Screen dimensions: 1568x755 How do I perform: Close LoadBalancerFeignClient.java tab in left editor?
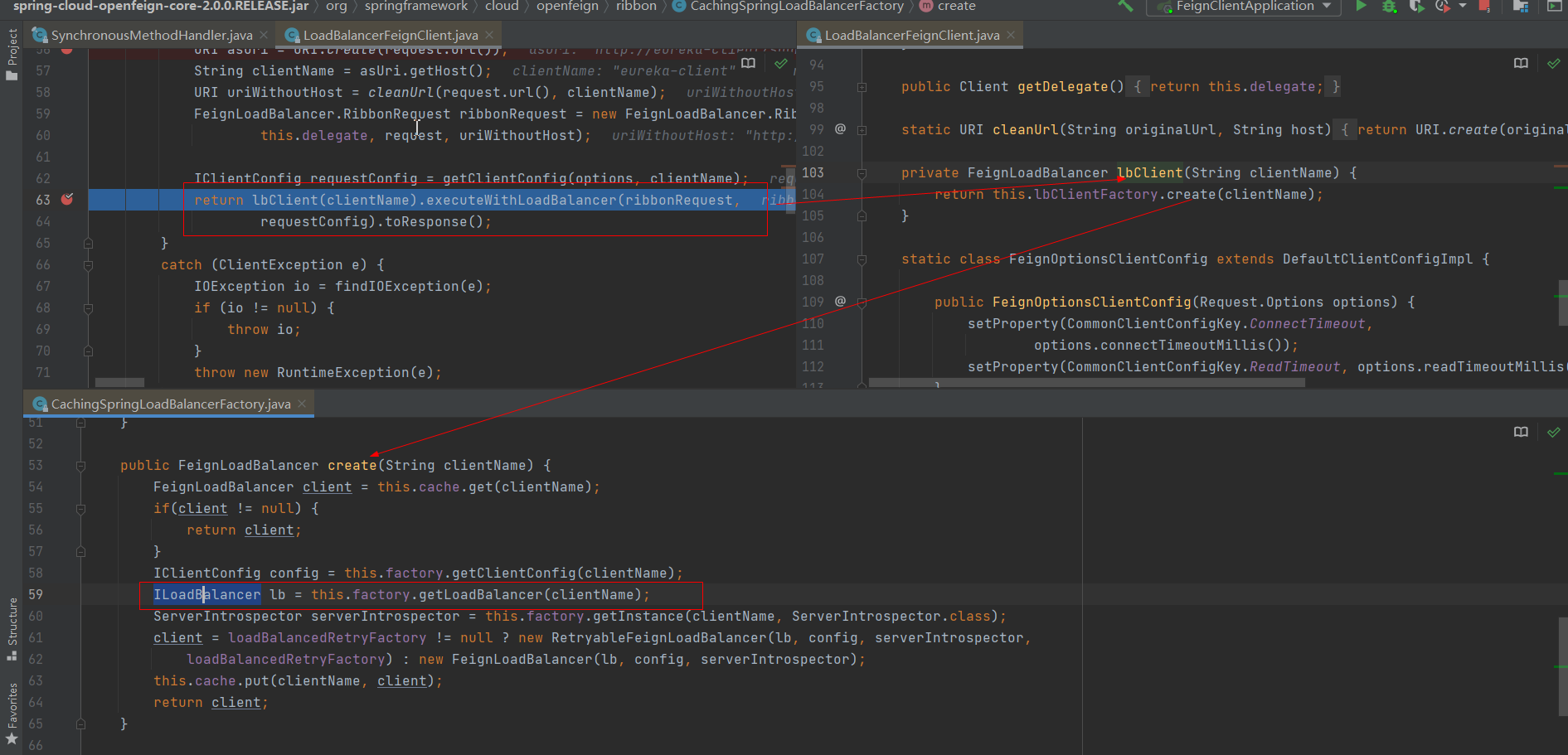[489, 35]
